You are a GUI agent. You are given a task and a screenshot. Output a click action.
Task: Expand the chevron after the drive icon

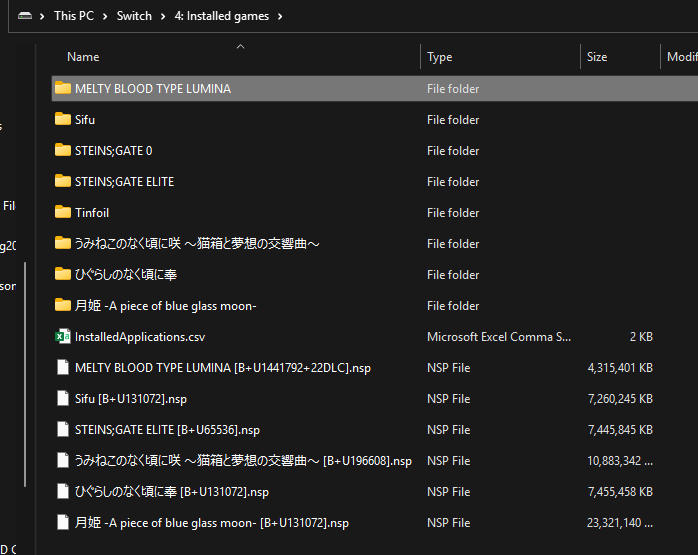[42, 16]
